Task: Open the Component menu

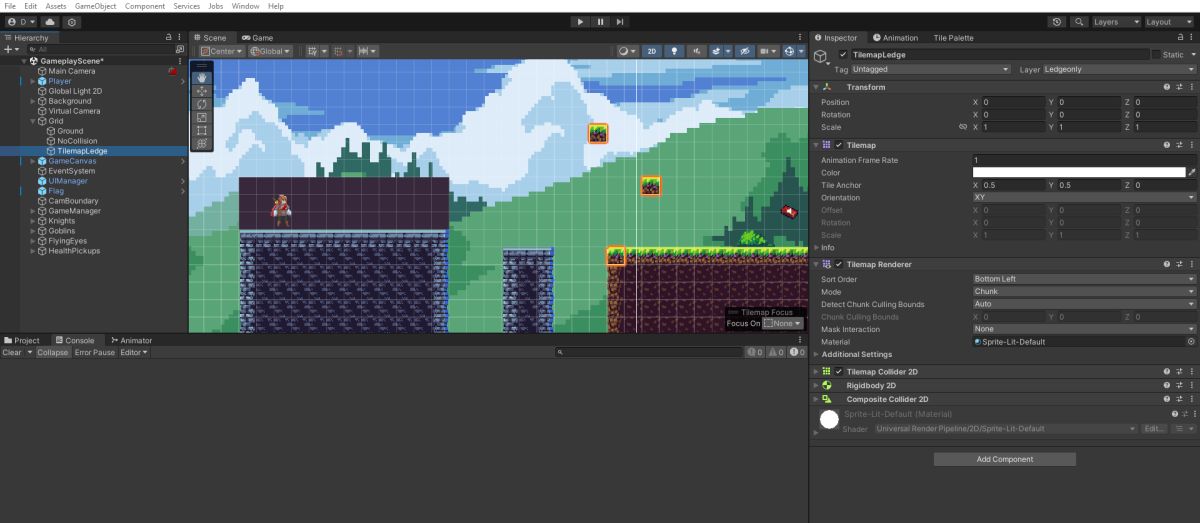Action: [145, 6]
